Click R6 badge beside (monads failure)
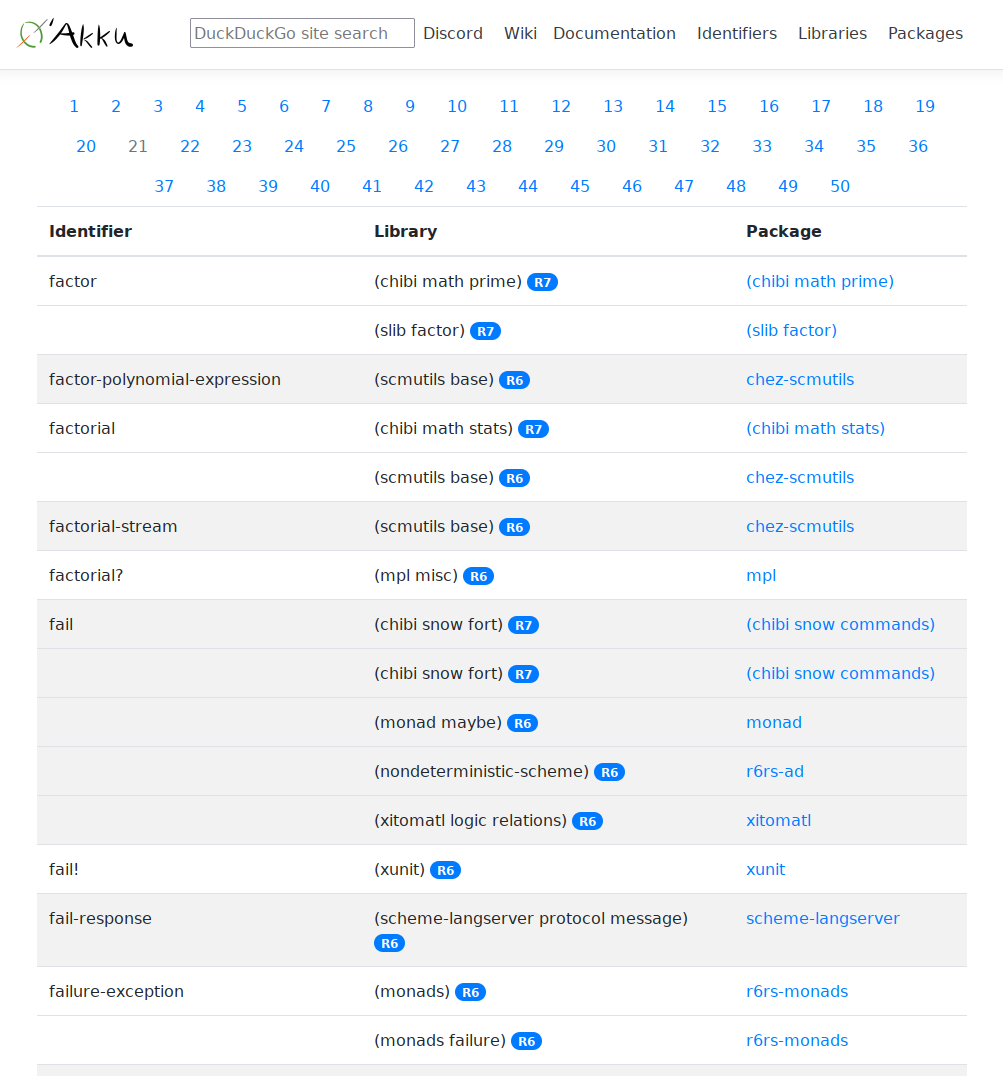1003x1076 pixels. pyautogui.click(x=526, y=1041)
